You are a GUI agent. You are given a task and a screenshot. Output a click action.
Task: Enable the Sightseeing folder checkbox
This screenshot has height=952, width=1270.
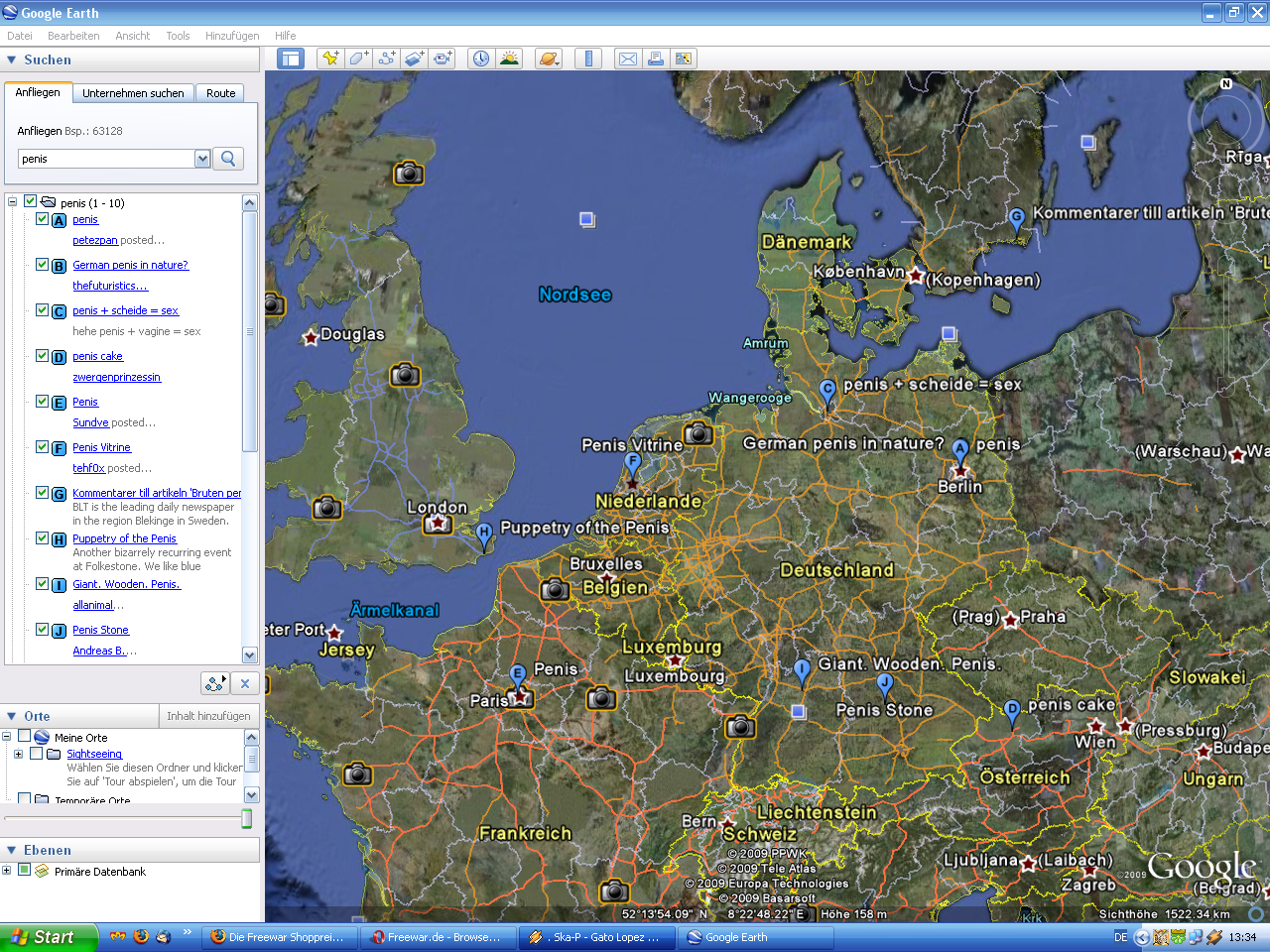(x=37, y=754)
